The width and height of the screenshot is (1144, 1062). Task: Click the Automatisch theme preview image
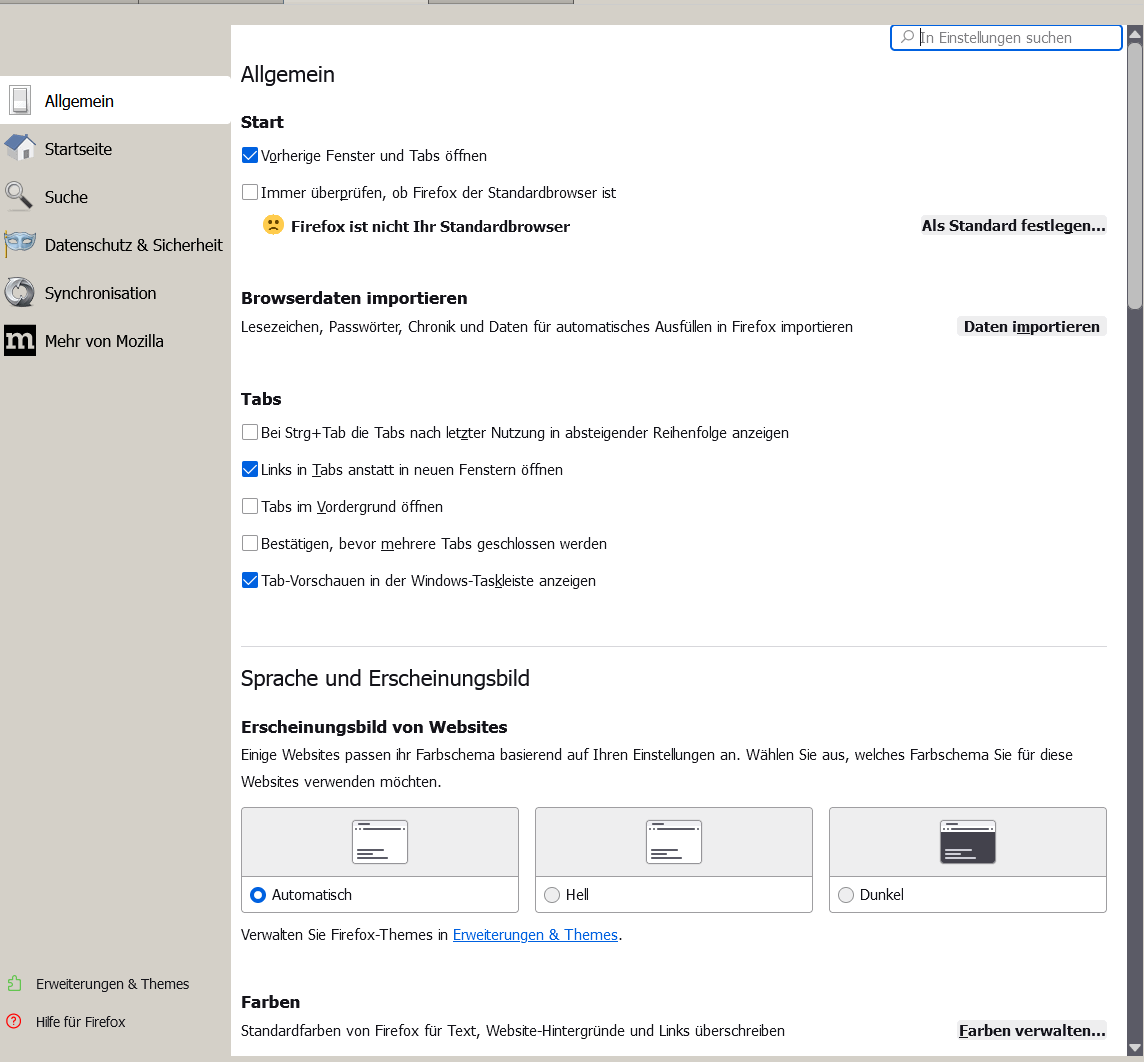tap(379, 842)
